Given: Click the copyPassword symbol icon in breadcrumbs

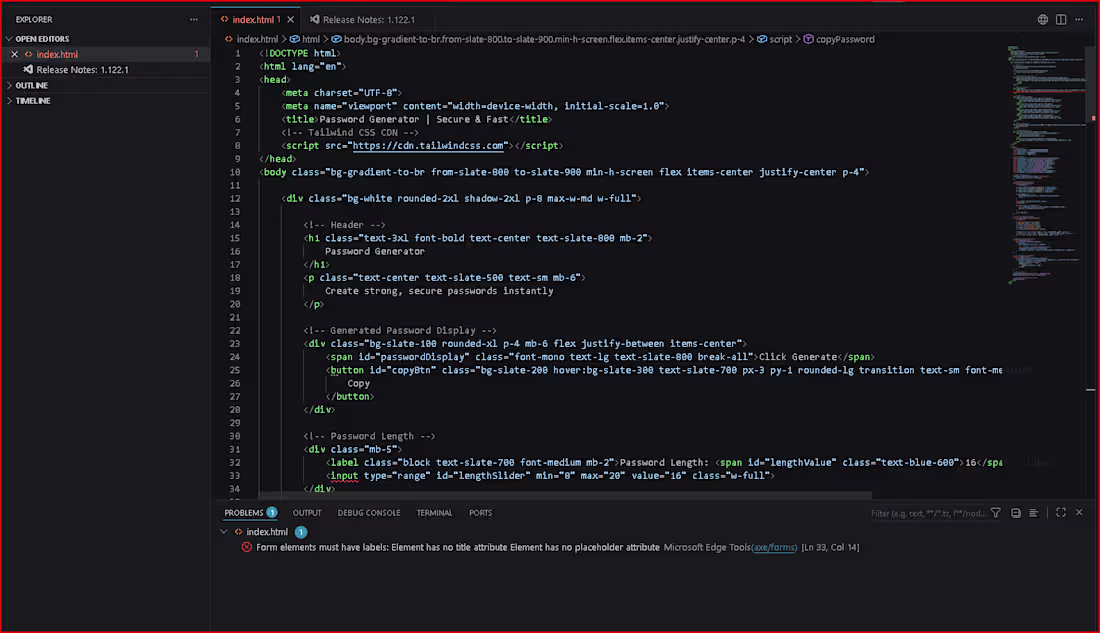Looking at the screenshot, I should [x=808, y=39].
